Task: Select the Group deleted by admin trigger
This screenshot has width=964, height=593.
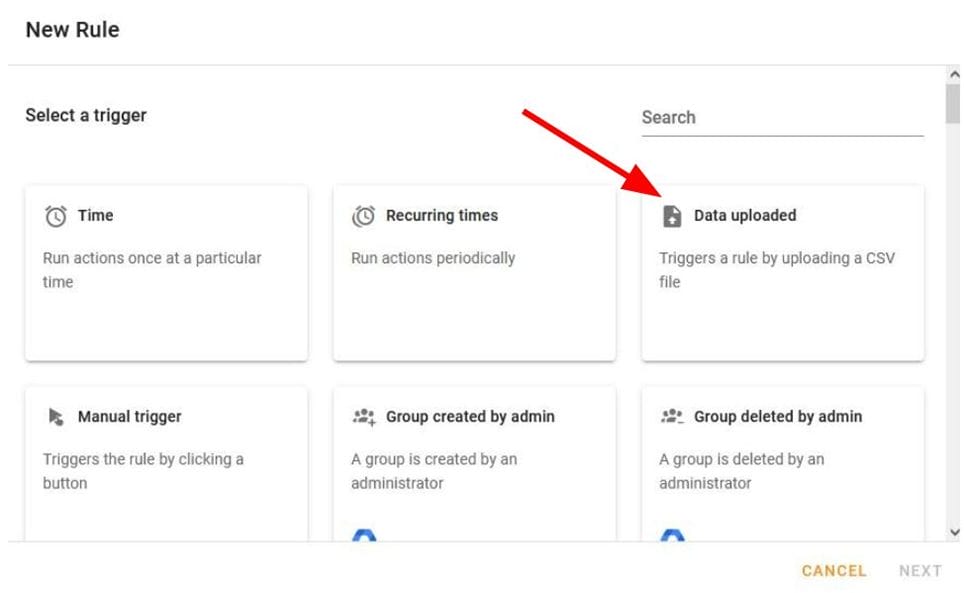Action: [x=785, y=460]
